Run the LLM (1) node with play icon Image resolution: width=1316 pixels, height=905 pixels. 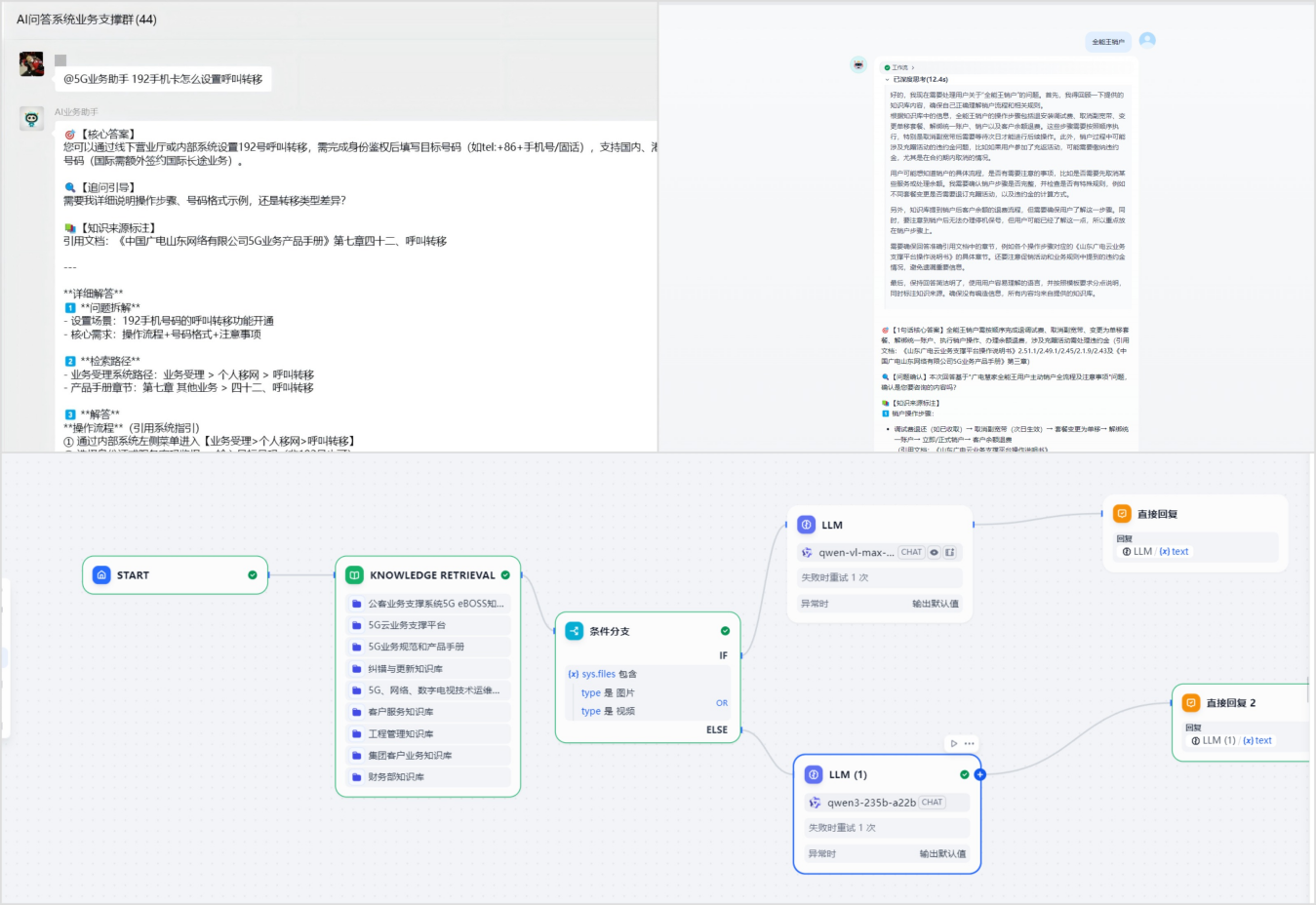(x=953, y=743)
